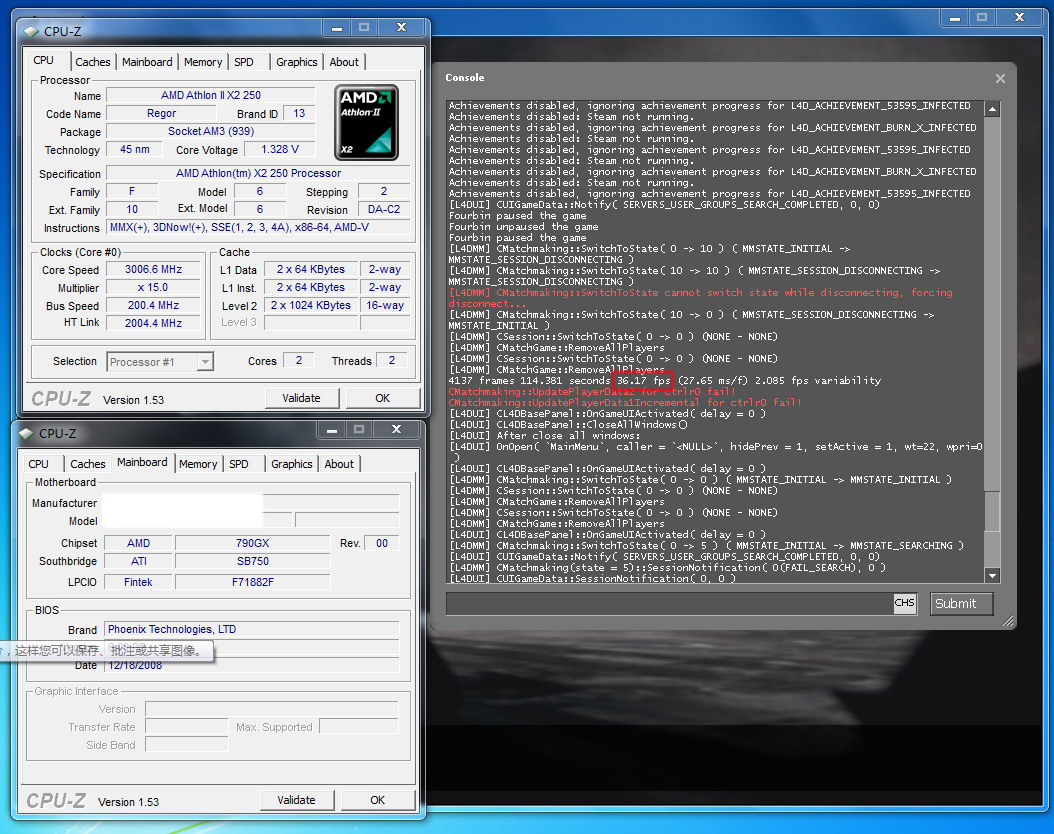Click the HT Link value 2004.4 MHz
This screenshot has width=1054, height=834.
(153, 323)
